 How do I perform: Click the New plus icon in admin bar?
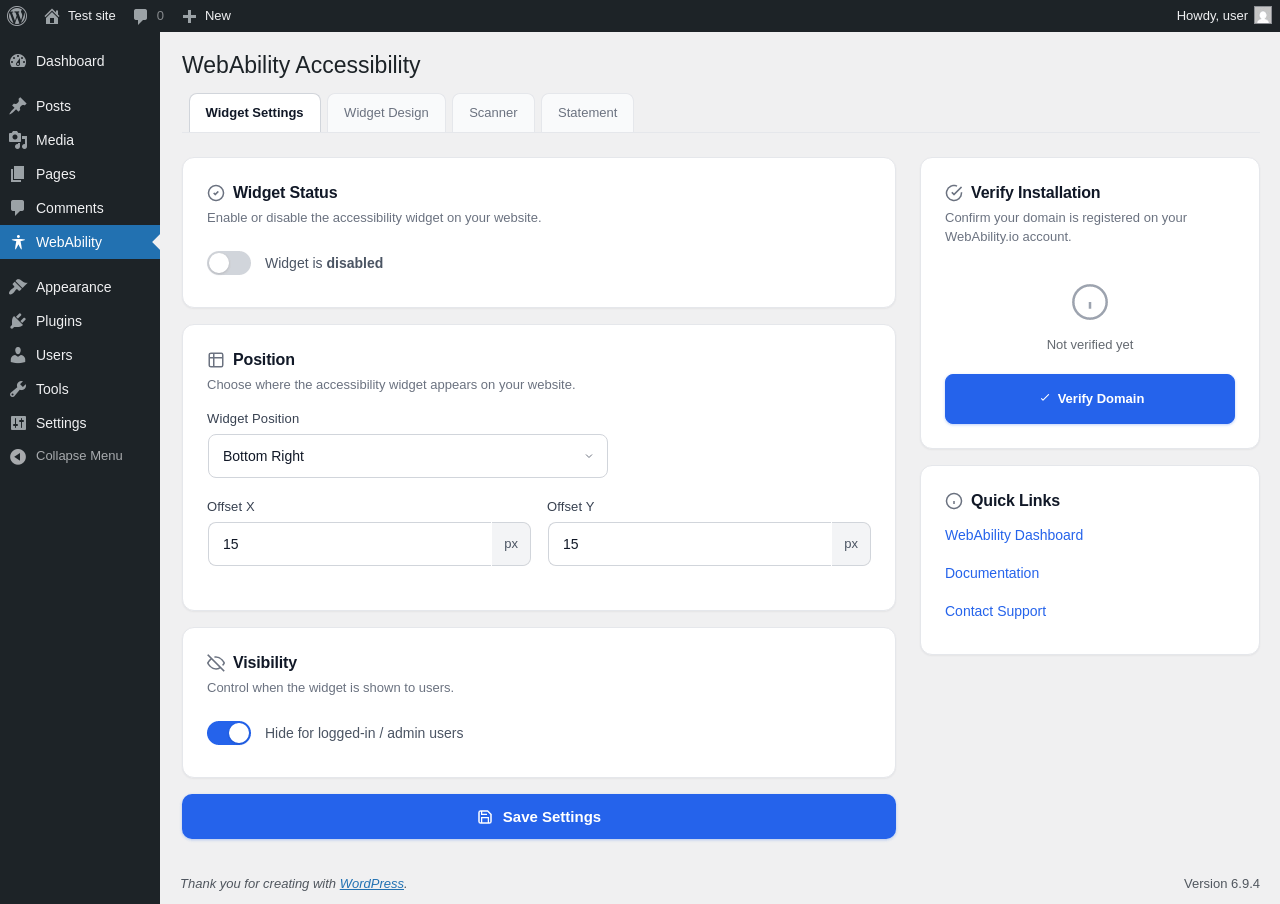(x=189, y=16)
